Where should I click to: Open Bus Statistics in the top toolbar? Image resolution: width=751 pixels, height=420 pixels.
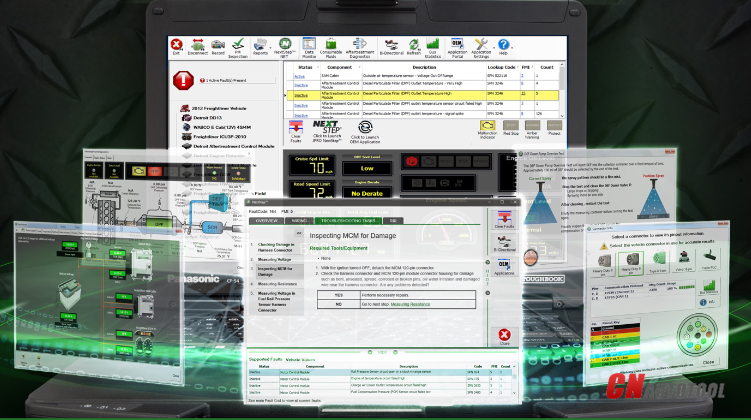pos(432,48)
